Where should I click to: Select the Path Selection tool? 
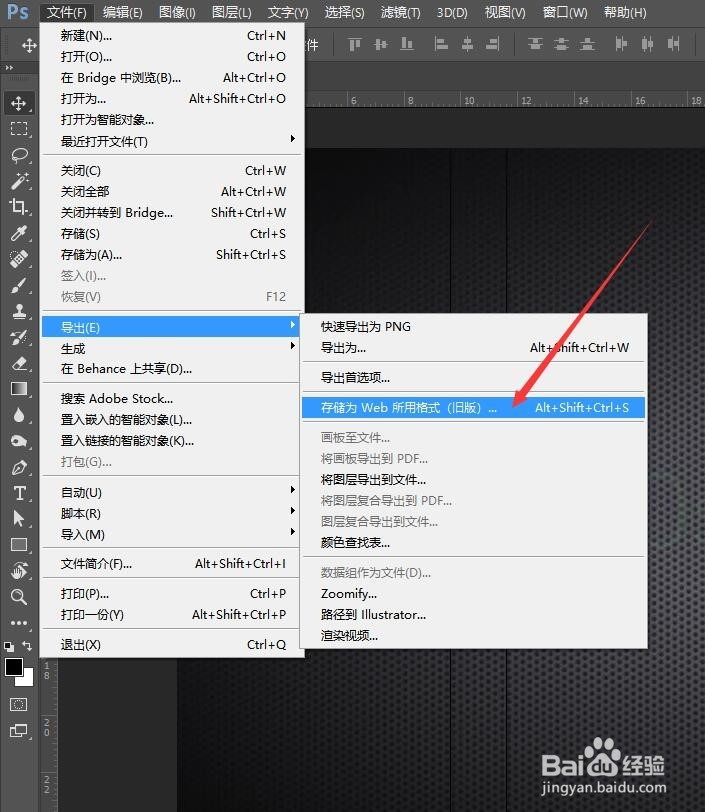coord(19,518)
